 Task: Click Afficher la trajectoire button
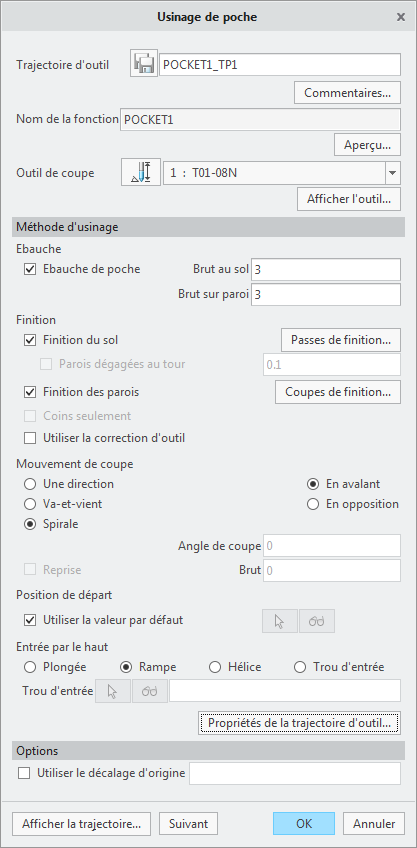(x=82, y=824)
